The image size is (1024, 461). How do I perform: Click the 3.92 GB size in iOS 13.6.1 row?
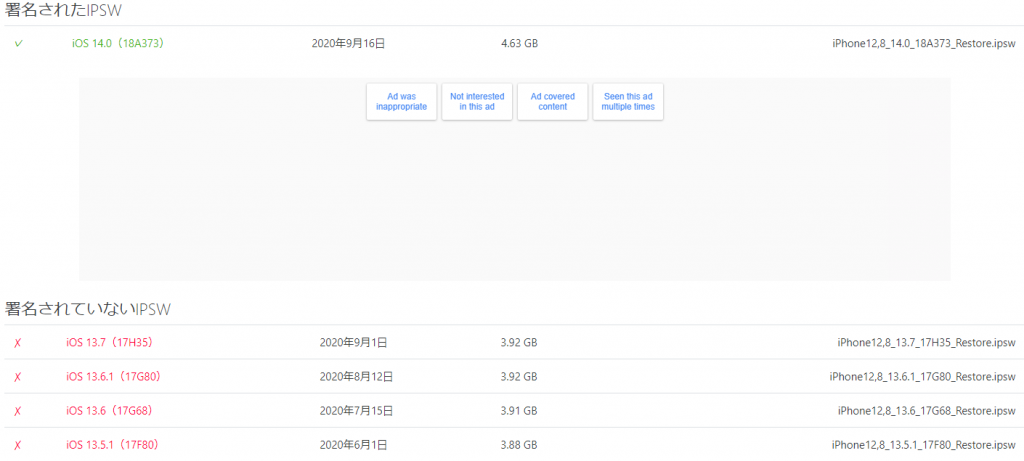tap(519, 377)
